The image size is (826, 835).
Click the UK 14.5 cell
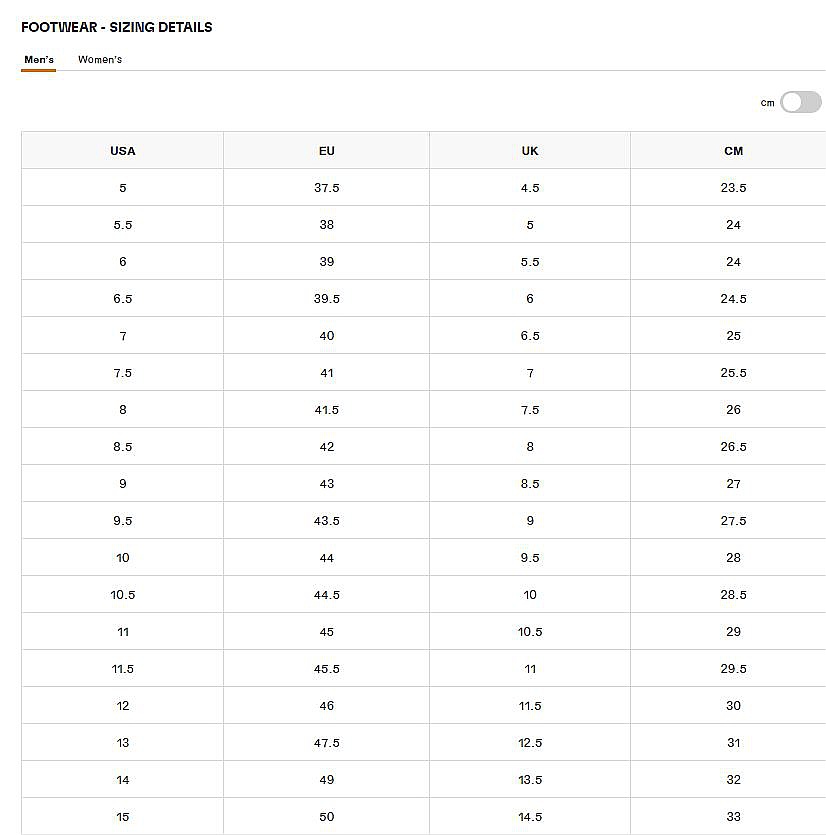[x=530, y=816]
